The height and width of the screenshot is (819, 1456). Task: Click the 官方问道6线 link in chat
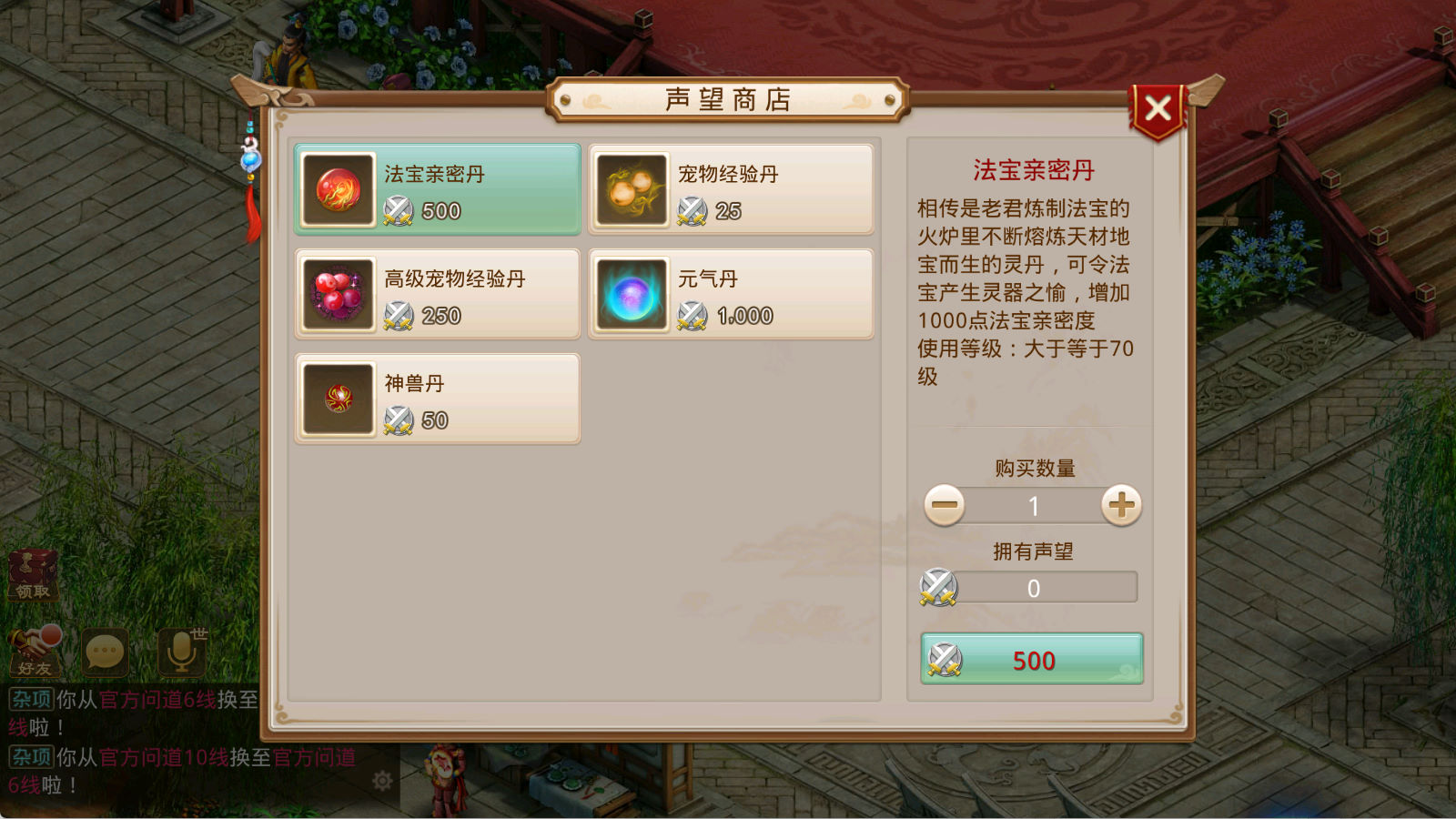[157, 700]
